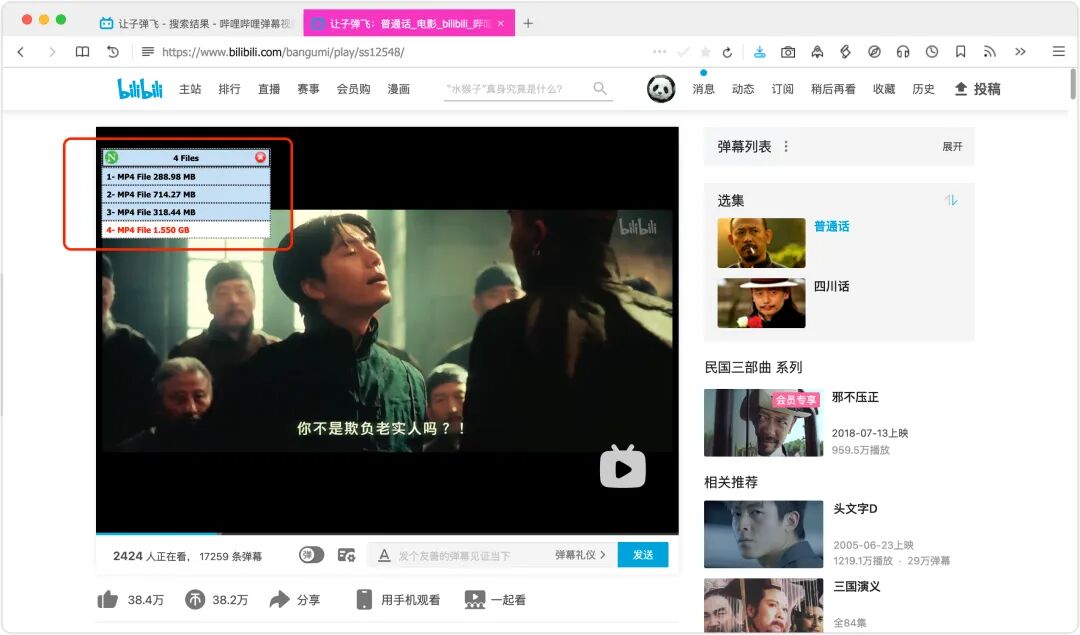Viewport: 1080px width, 635px height.
Task: Click the undo closed tab icon
Action: click(113, 52)
